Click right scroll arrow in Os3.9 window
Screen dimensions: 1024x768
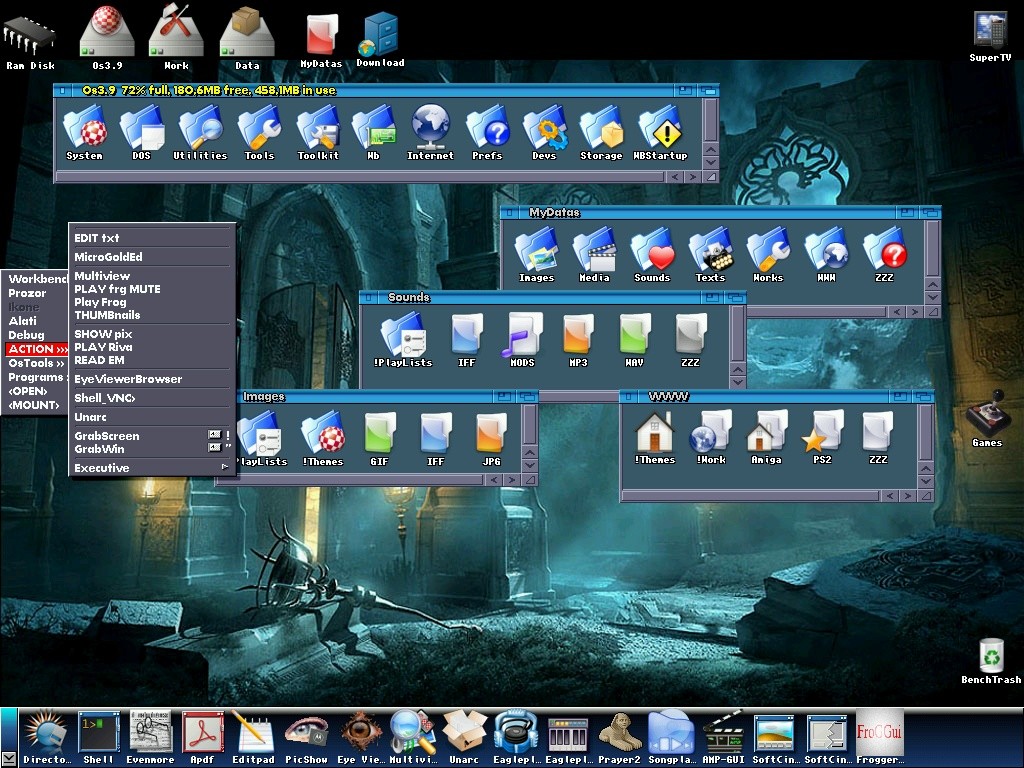tap(693, 177)
